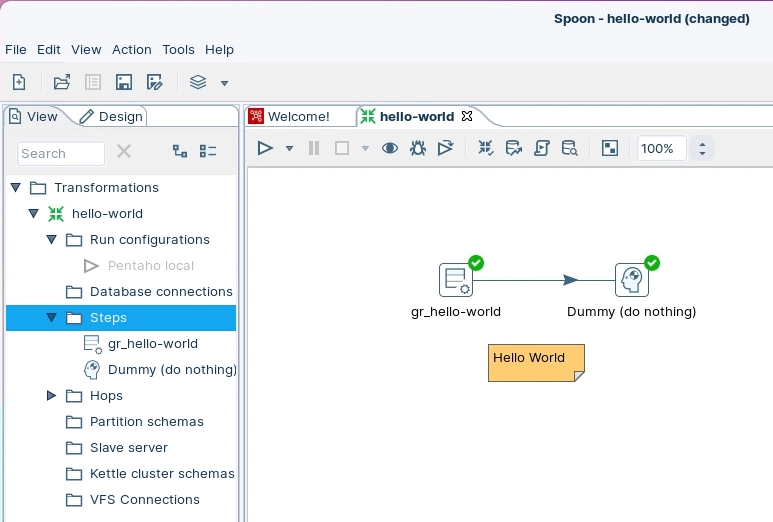Run the transformation with the play icon
The height and width of the screenshot is (522, 773).
click(x=265, y=148)
